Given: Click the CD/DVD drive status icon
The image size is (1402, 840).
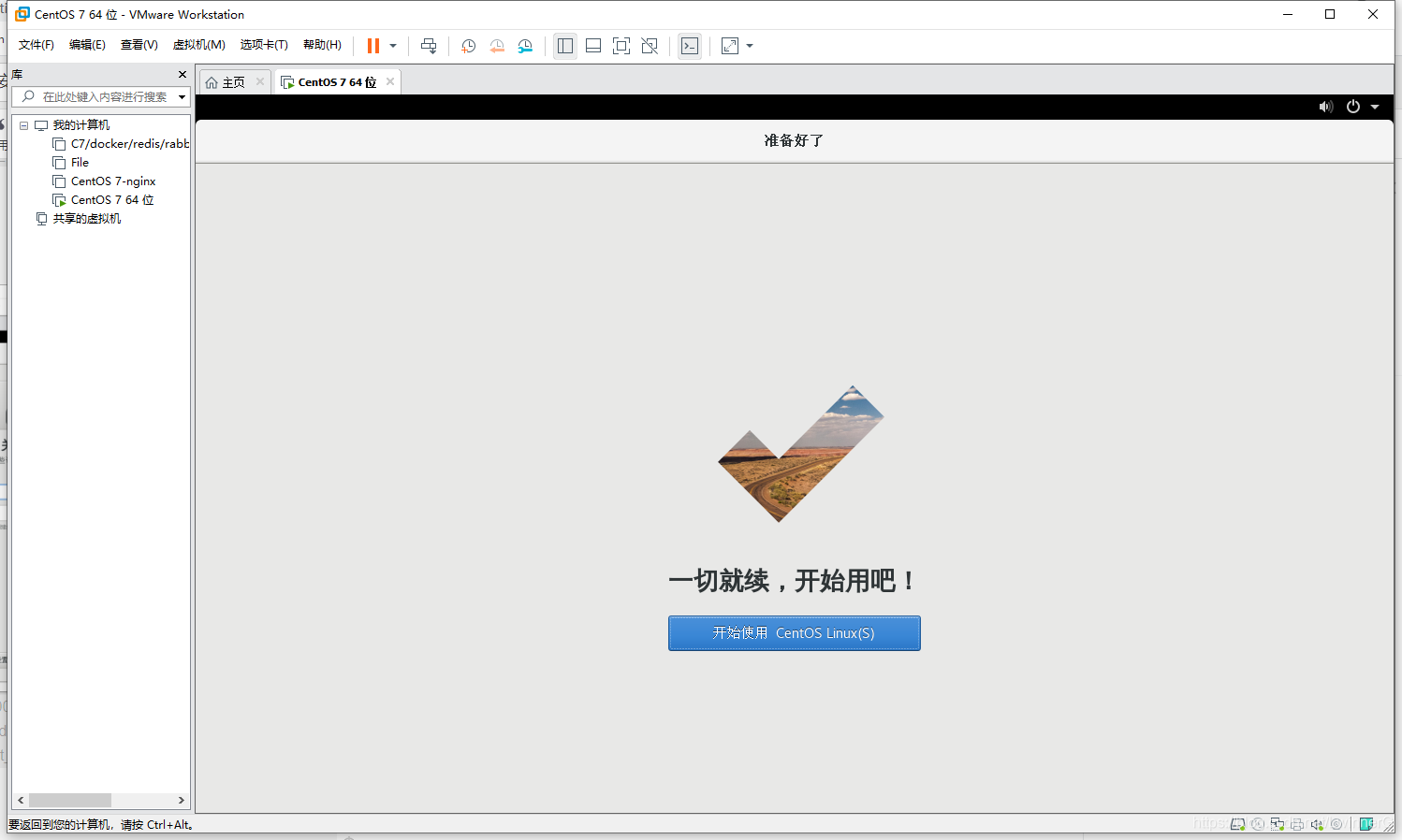Looking at the screenshot, I should [x=1258, y=824].
